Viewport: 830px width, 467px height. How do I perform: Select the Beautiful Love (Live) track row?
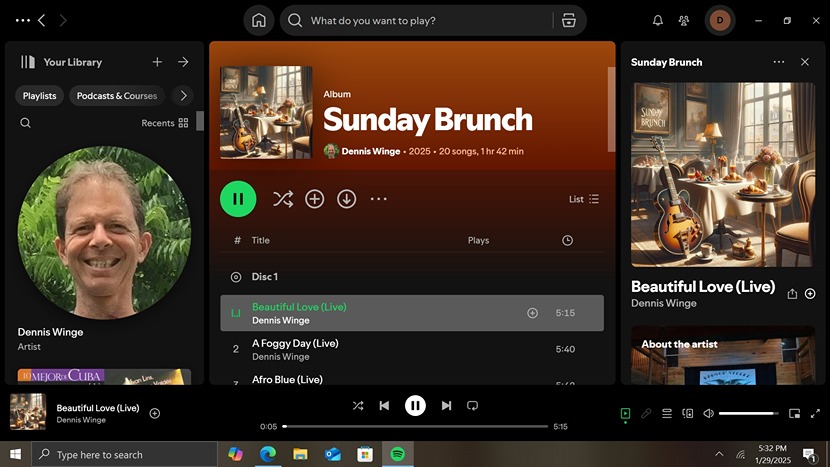click(412, 313)
